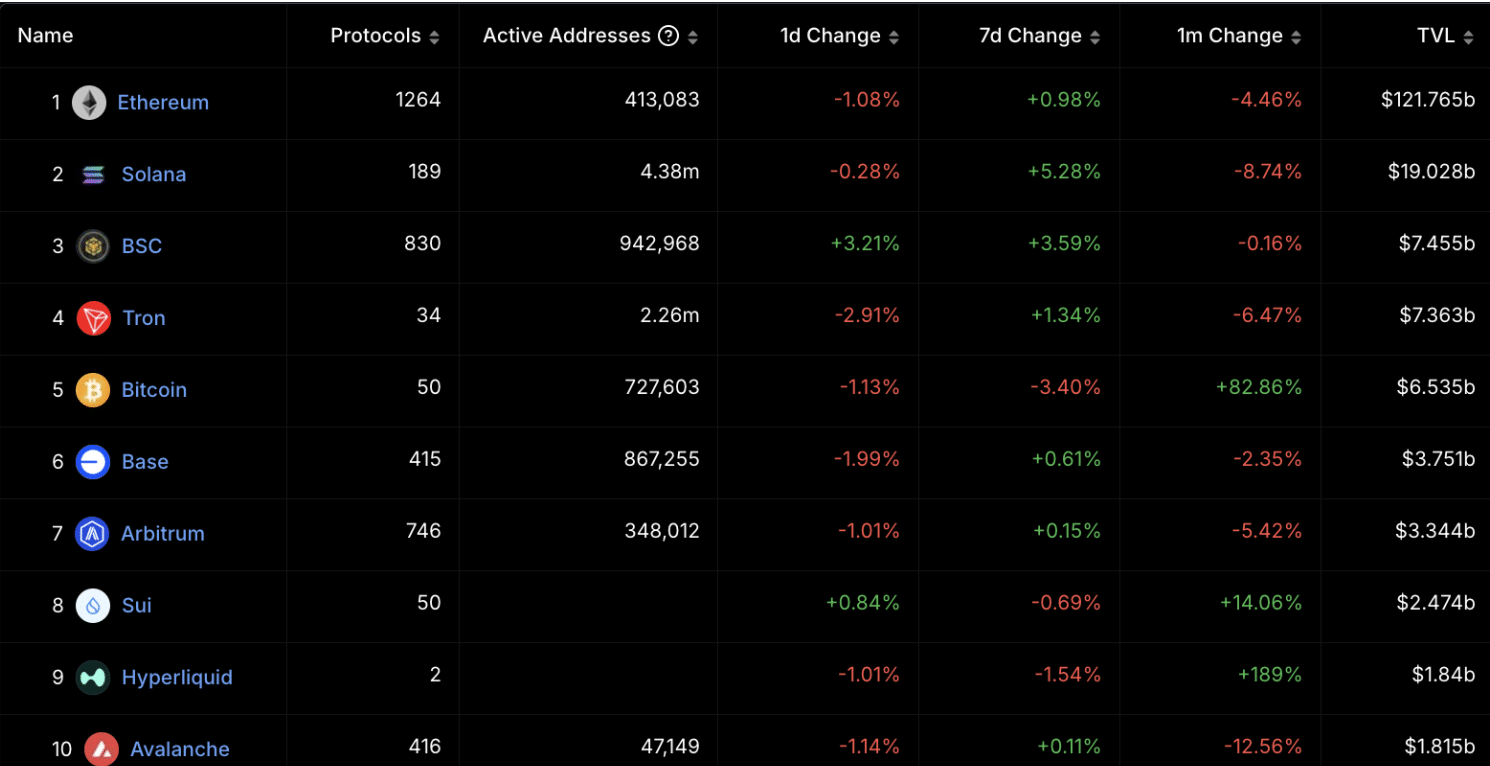Open the Hyperliquid chain link
The height and width of the screenshot is (766, 1490).
pyautogui.click(x=177, y=678)
